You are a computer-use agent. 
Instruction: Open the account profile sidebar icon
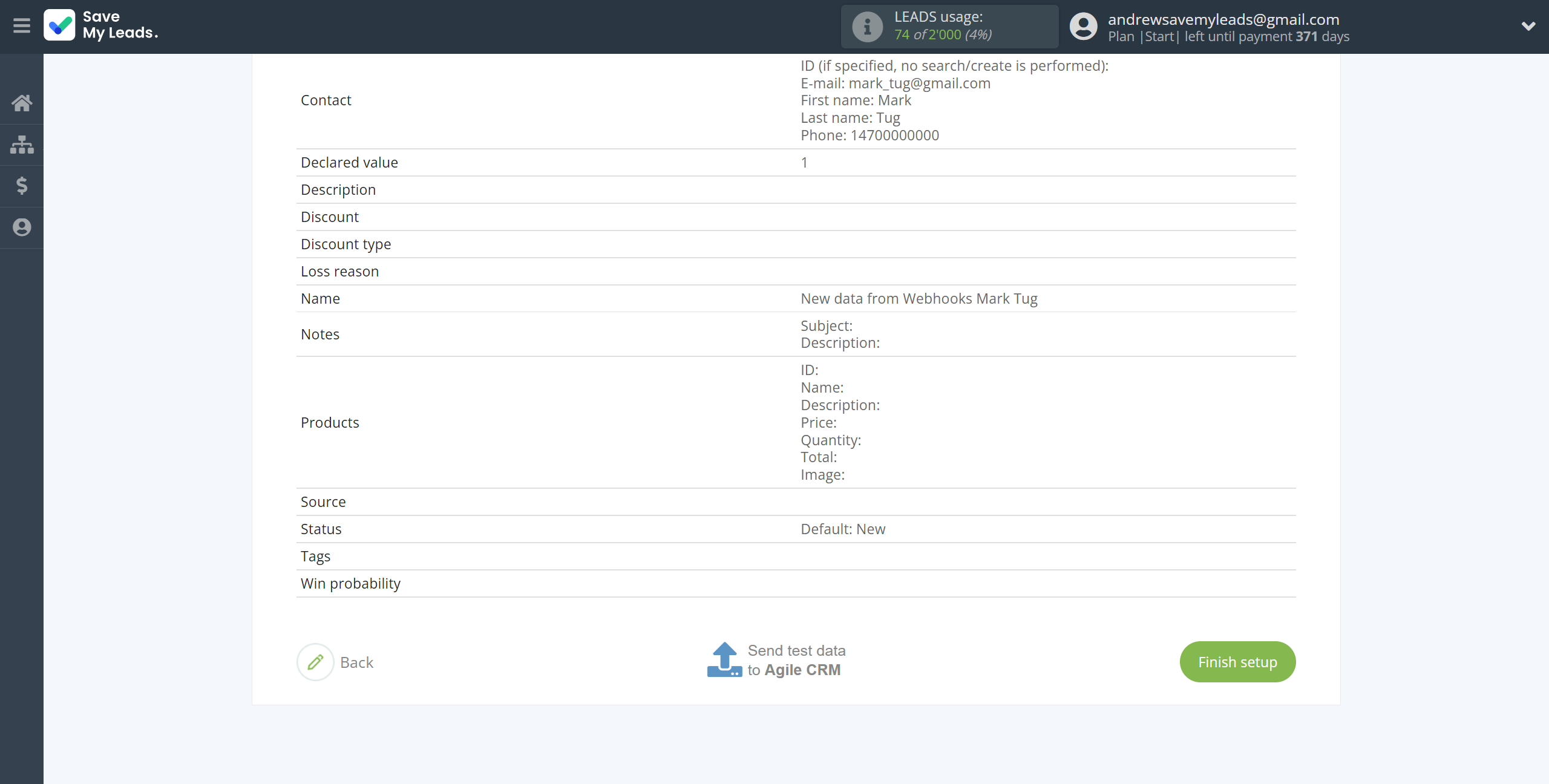click(x=22, y=227)
